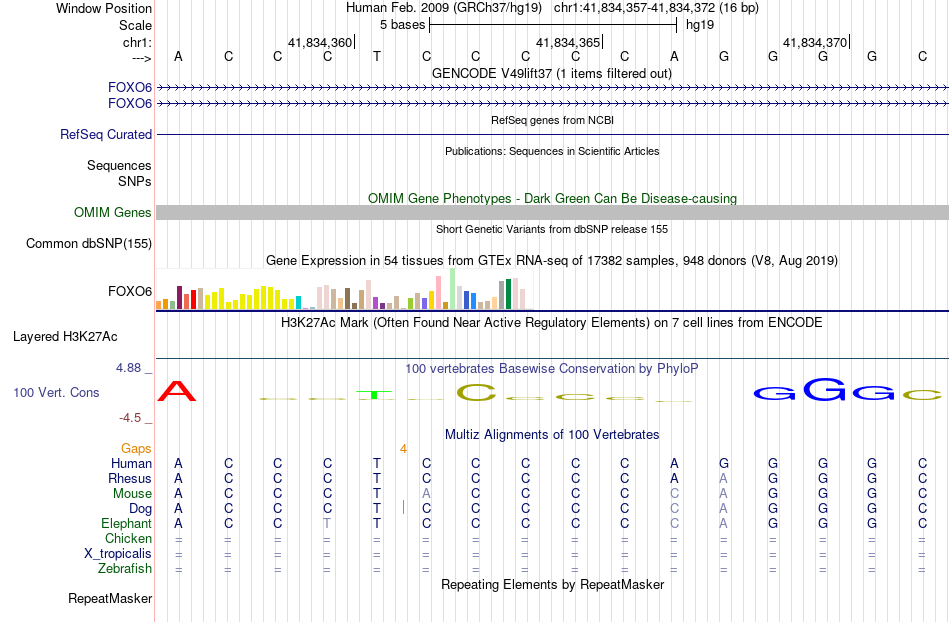Screen dimensions: 950x622
Task: Click the Scale ruler label
Action: 136,26
